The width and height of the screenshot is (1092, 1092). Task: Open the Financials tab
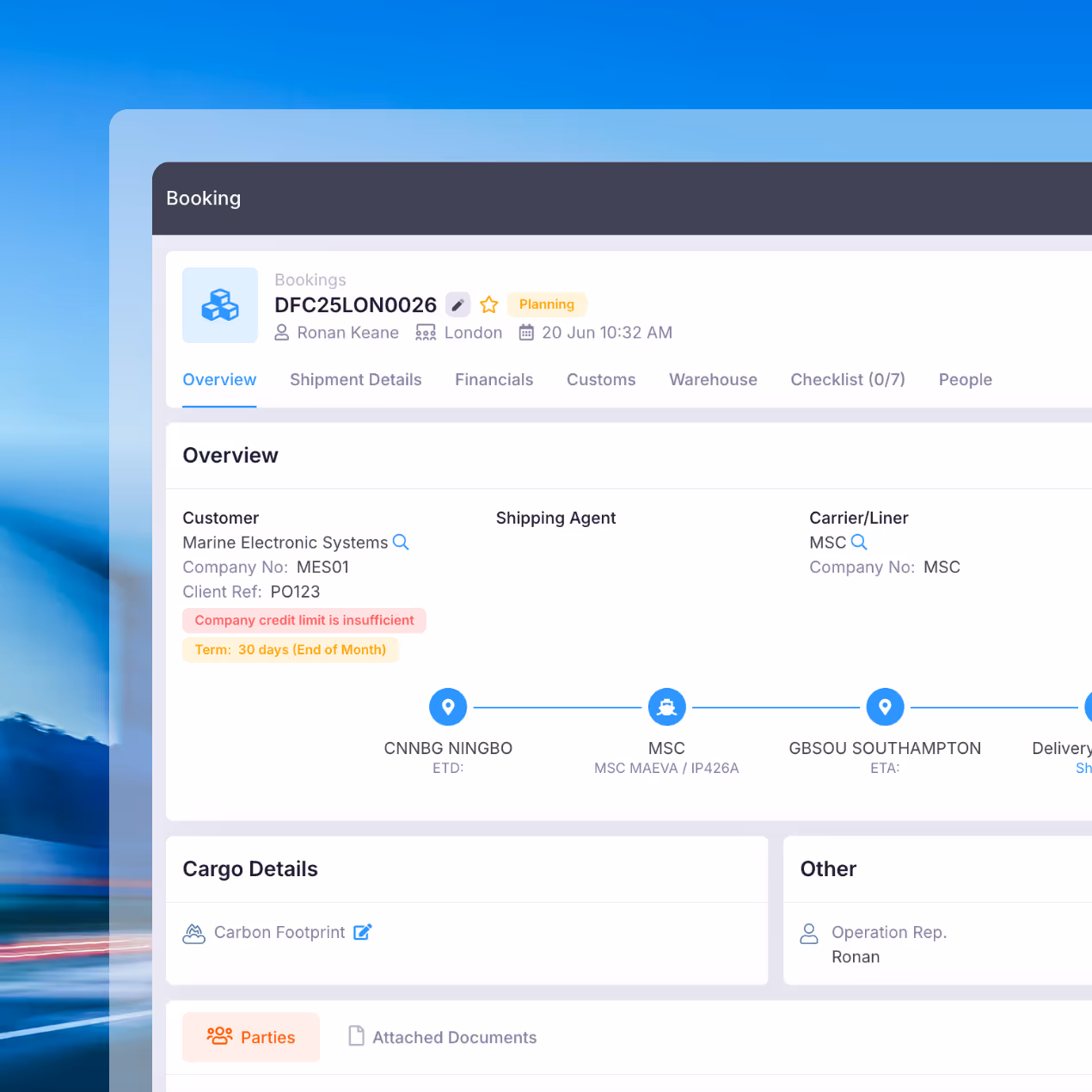[494, 379]
